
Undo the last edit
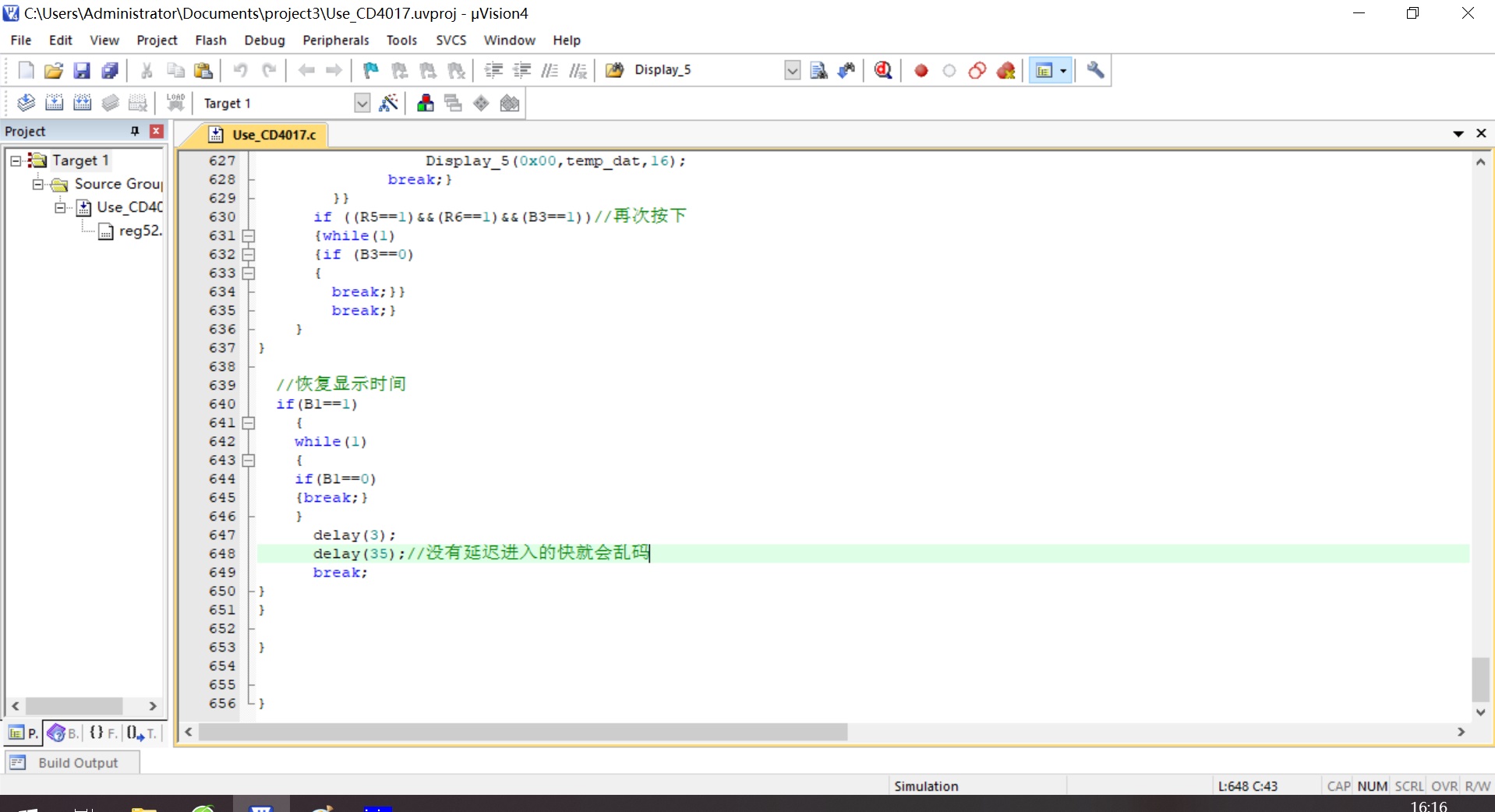(240, 70)
